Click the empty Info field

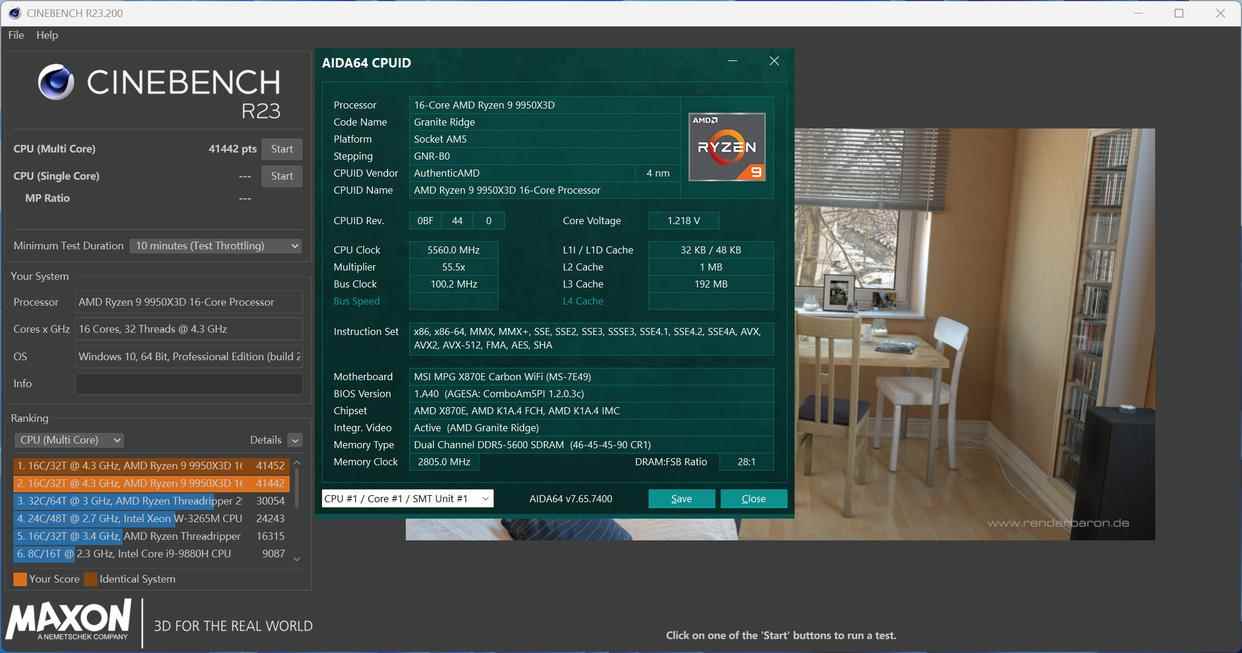189,384
